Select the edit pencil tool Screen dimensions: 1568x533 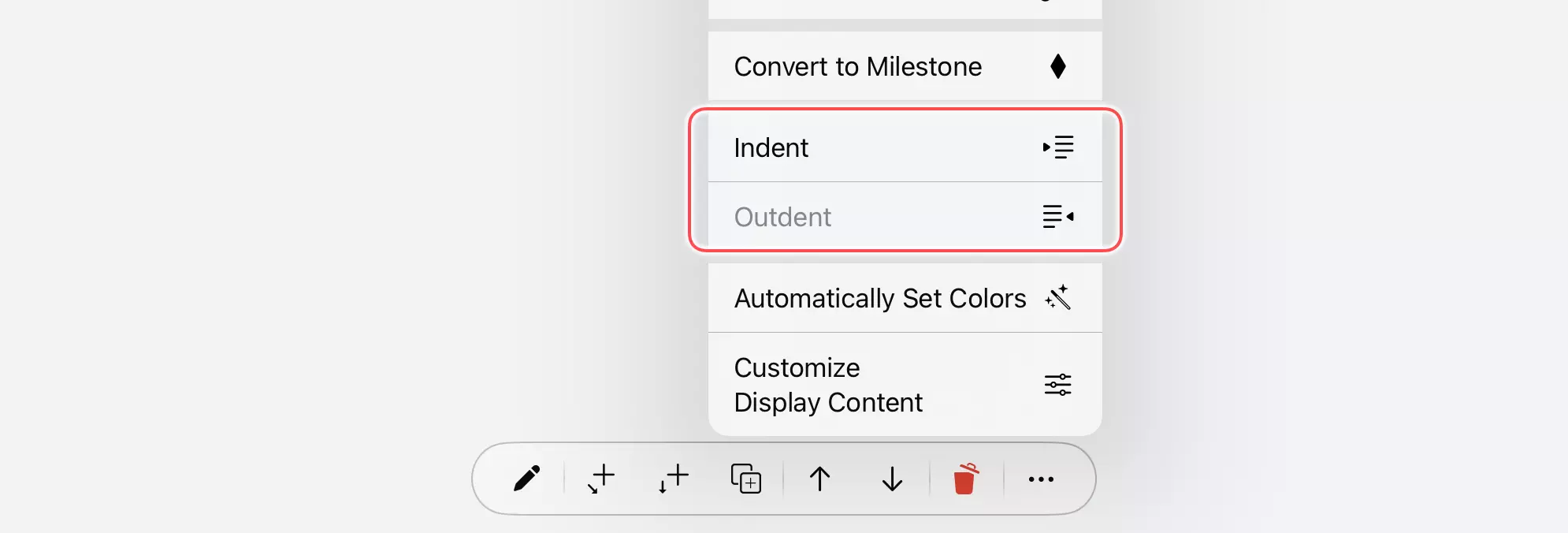pos(526,478)
